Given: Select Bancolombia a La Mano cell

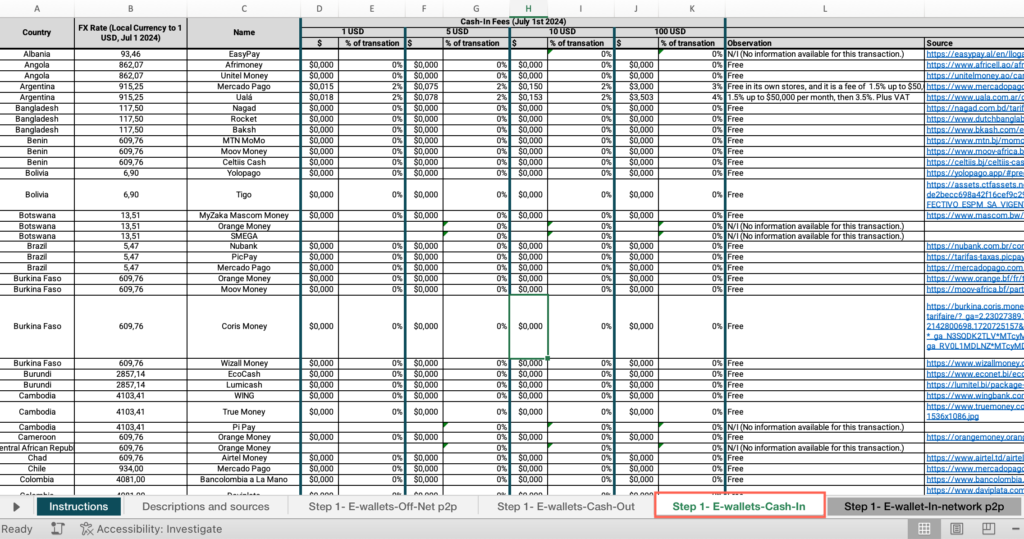Looking at the screenshot, I should (244, 480).
